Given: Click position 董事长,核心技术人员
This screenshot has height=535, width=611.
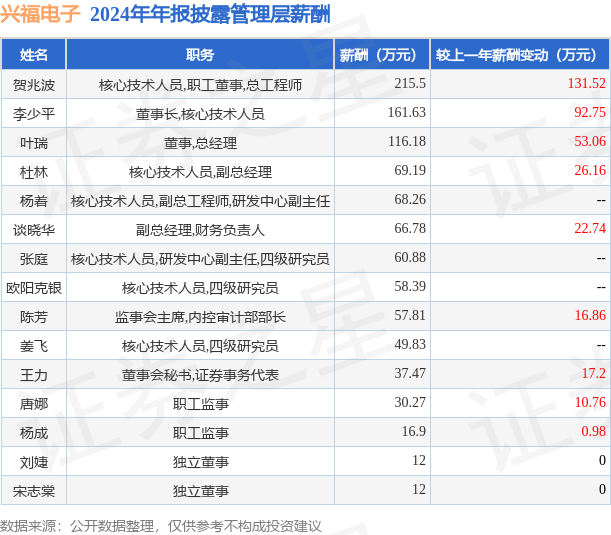Looking at the screenshot, I should (200, 114).
